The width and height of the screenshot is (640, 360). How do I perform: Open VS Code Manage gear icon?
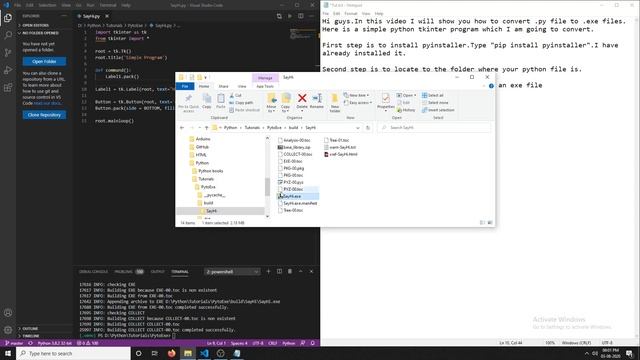(8, 330)
